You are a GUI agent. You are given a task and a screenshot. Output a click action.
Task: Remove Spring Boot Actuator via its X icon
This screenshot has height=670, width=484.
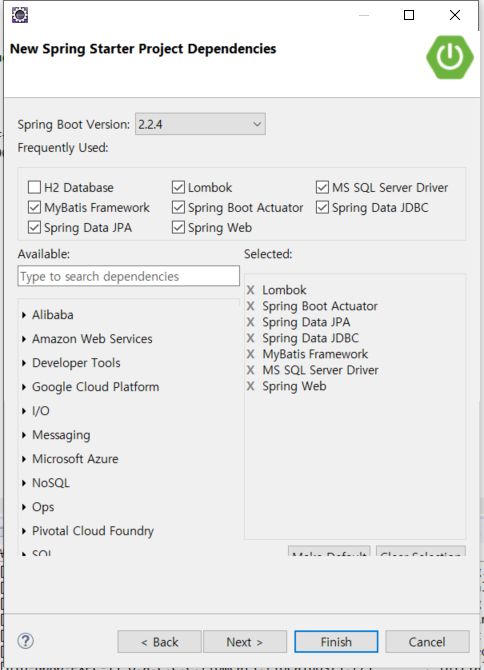tap(250, 306)
